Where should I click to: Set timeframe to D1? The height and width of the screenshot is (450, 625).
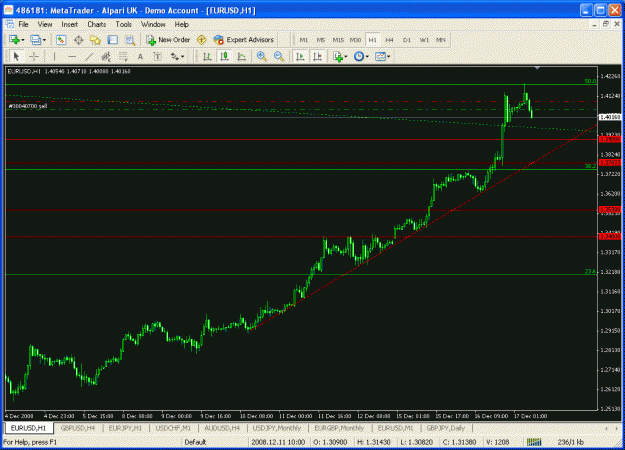coord(407,40)
